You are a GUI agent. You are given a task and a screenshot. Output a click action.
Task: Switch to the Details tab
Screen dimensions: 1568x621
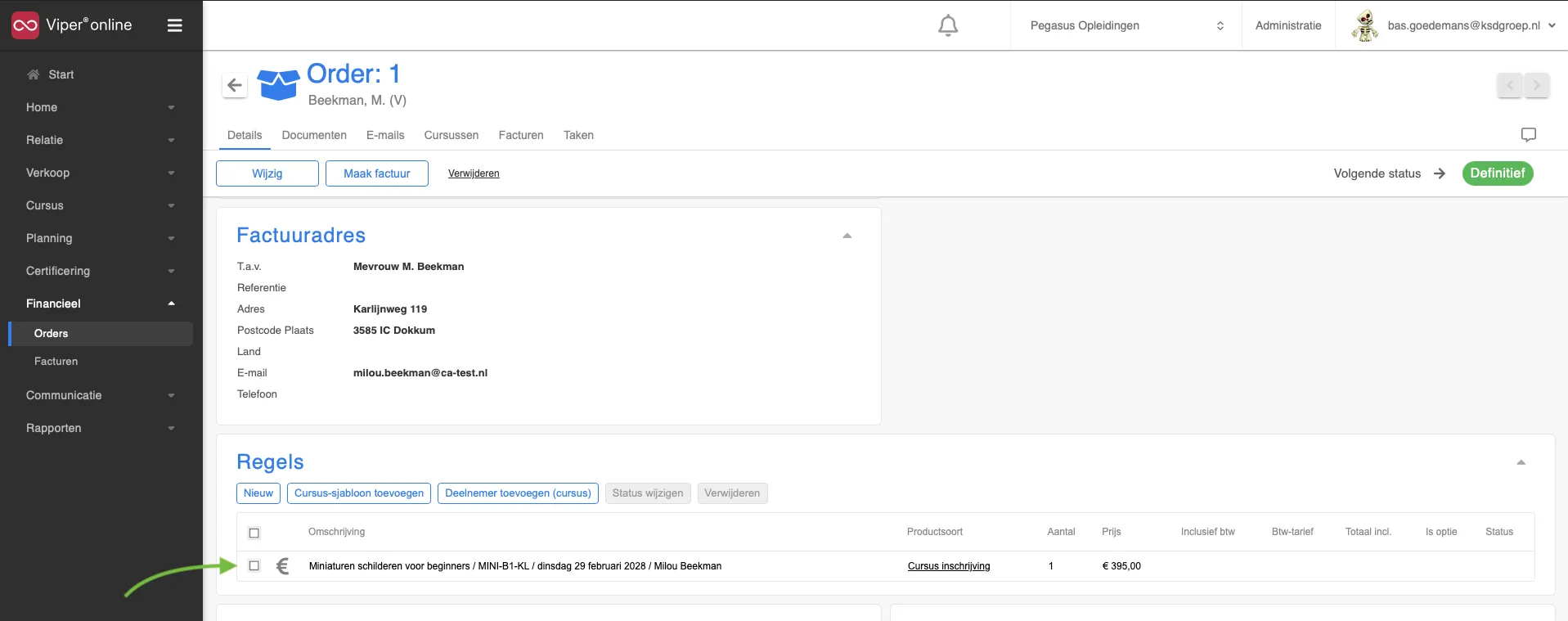point(245,135)
